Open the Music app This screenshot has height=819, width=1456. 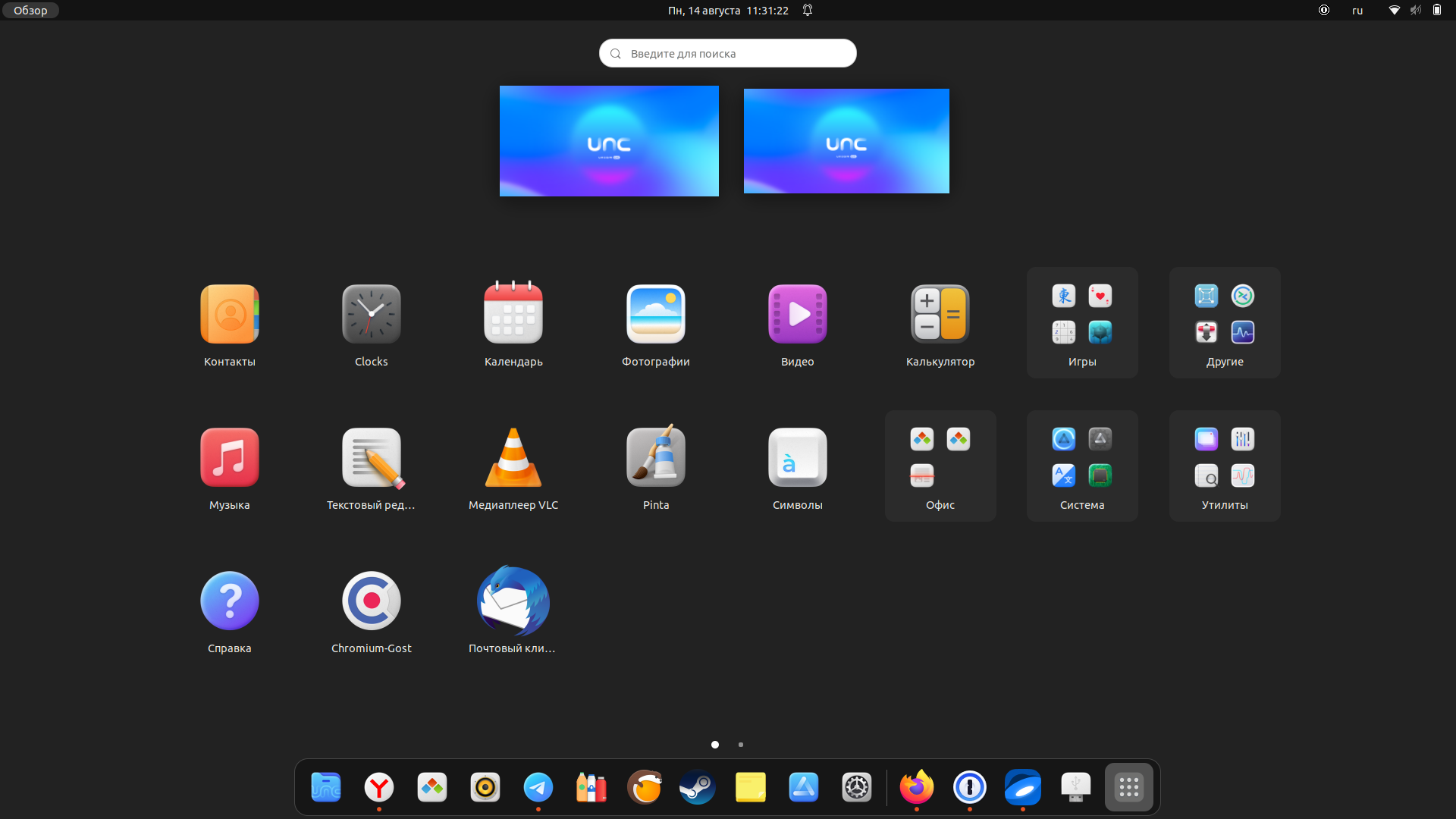[228, 457]
